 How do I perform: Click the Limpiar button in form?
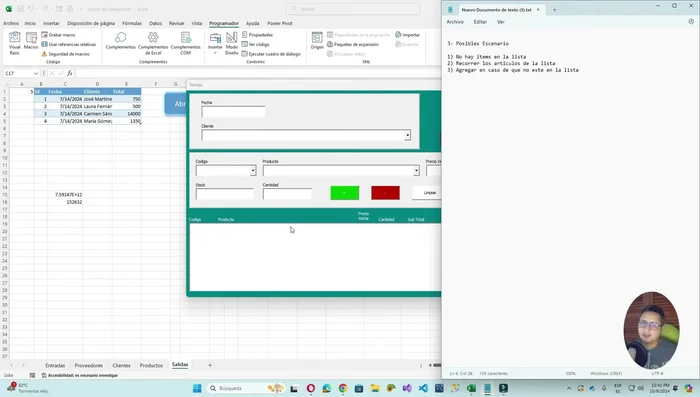pos(427,193)
